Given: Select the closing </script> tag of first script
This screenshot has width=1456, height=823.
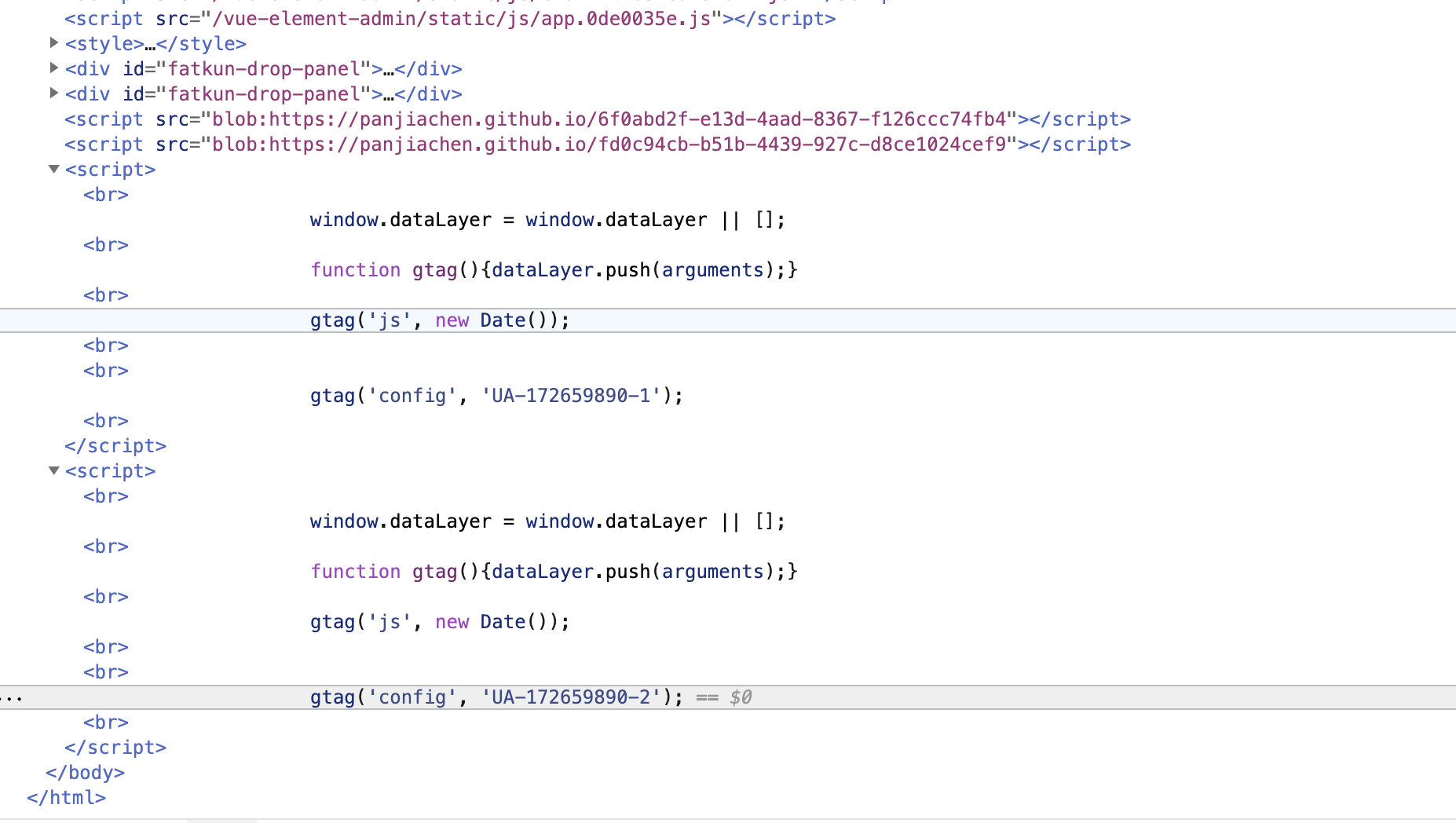Looking at the screenshot, I should point(115,445).
